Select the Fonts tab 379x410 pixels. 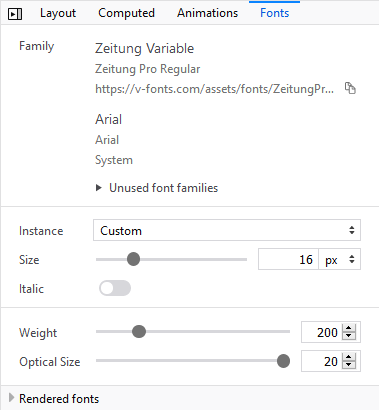pos(274,13)
